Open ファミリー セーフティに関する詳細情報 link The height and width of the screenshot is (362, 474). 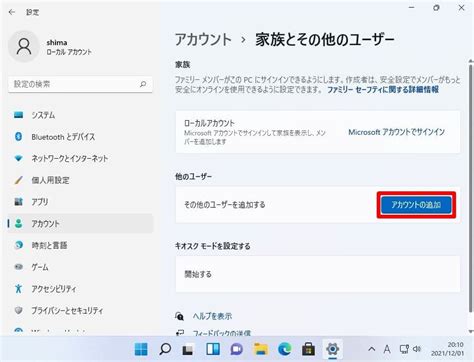tap(383, 89)
